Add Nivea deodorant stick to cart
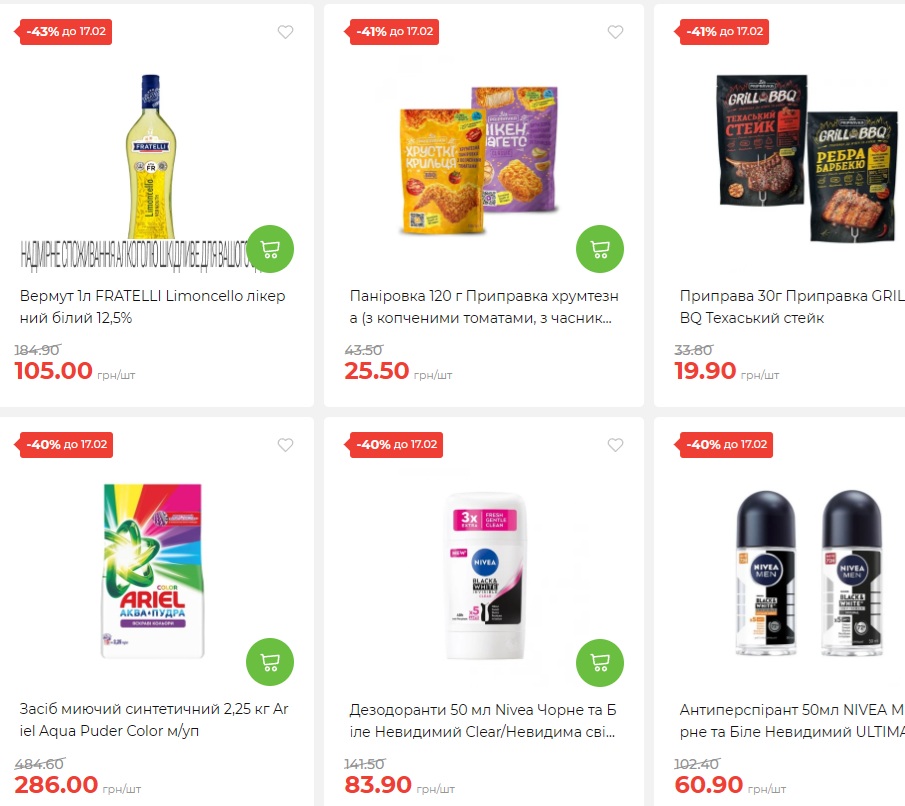 click(600, 662)
